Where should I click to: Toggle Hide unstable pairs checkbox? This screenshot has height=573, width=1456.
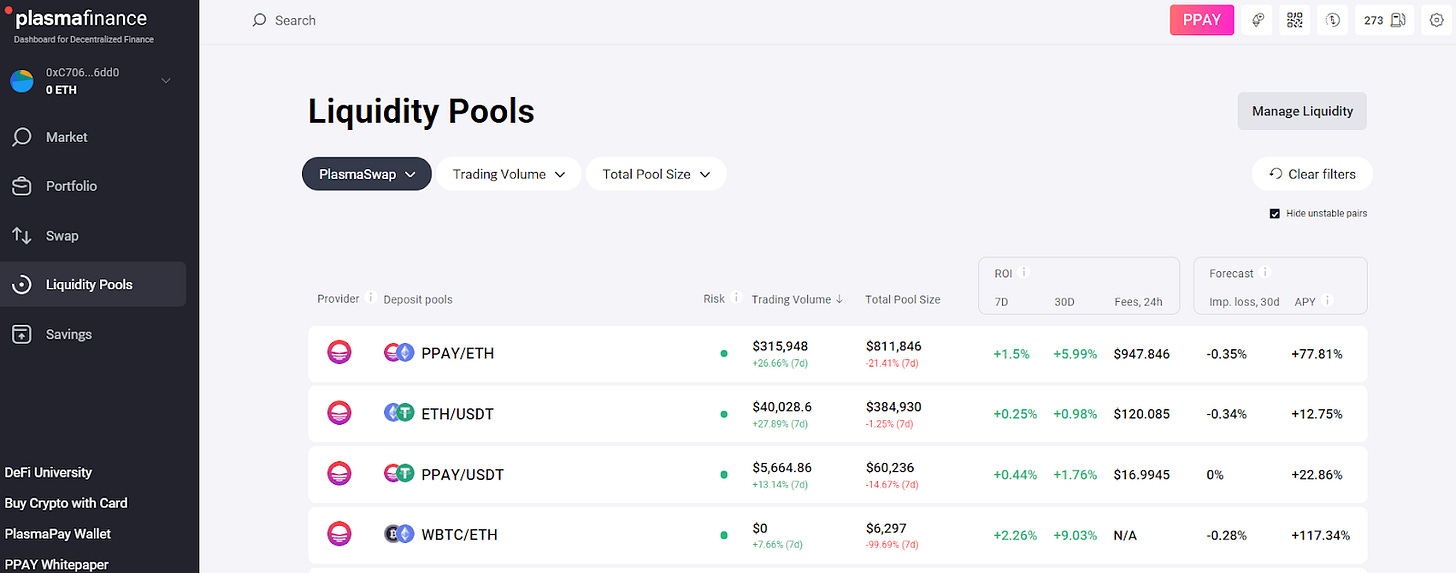pos(1275,214)
